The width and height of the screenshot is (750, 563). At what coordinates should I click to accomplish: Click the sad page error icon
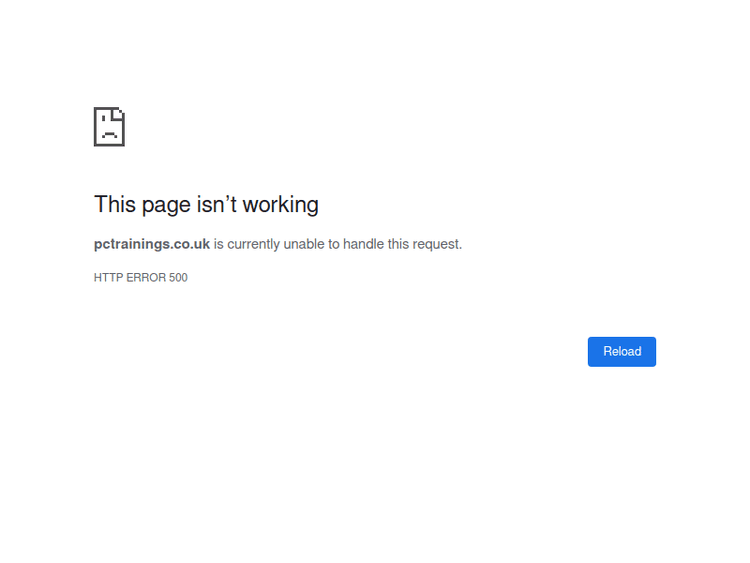coord(109,127)
